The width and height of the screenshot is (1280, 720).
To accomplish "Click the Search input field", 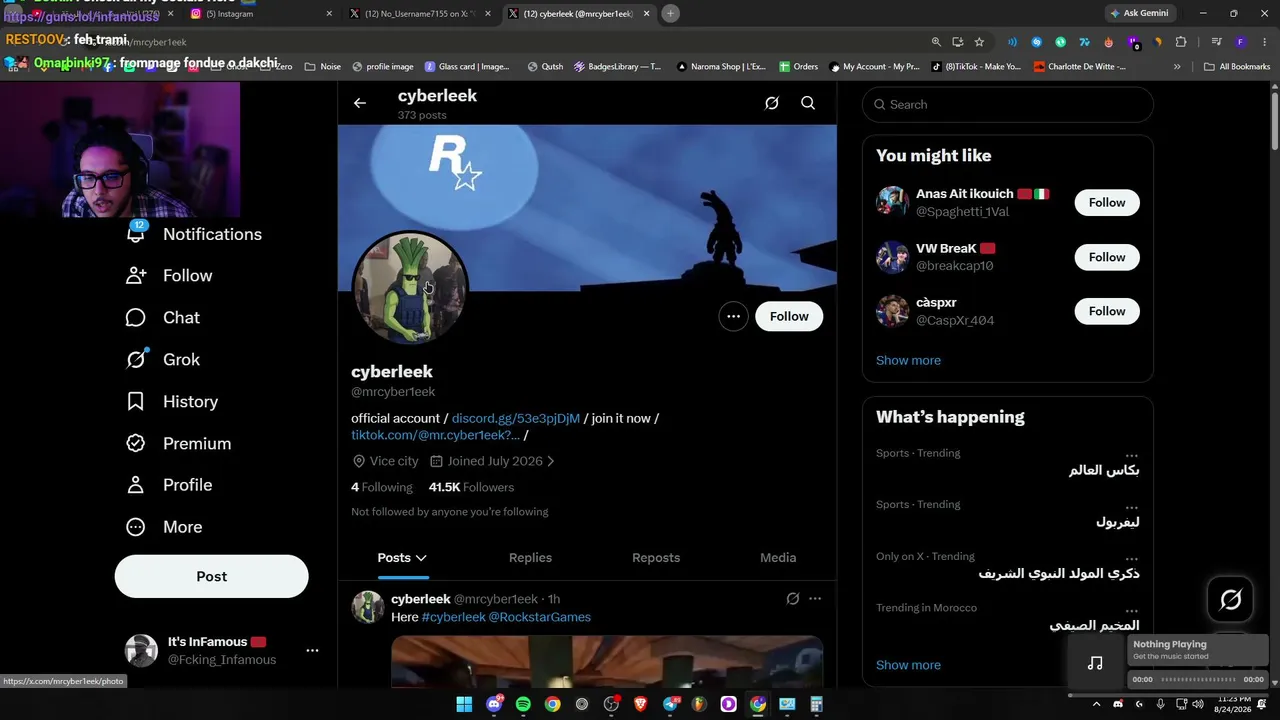I will (1008, 104).
